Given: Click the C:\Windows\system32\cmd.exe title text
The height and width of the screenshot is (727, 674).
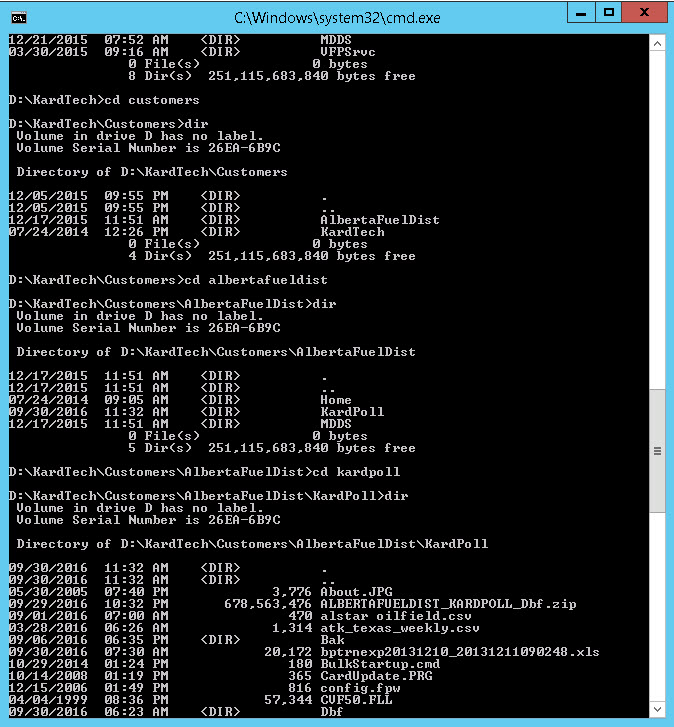Looking at the screenshot, I should point(337,18).
